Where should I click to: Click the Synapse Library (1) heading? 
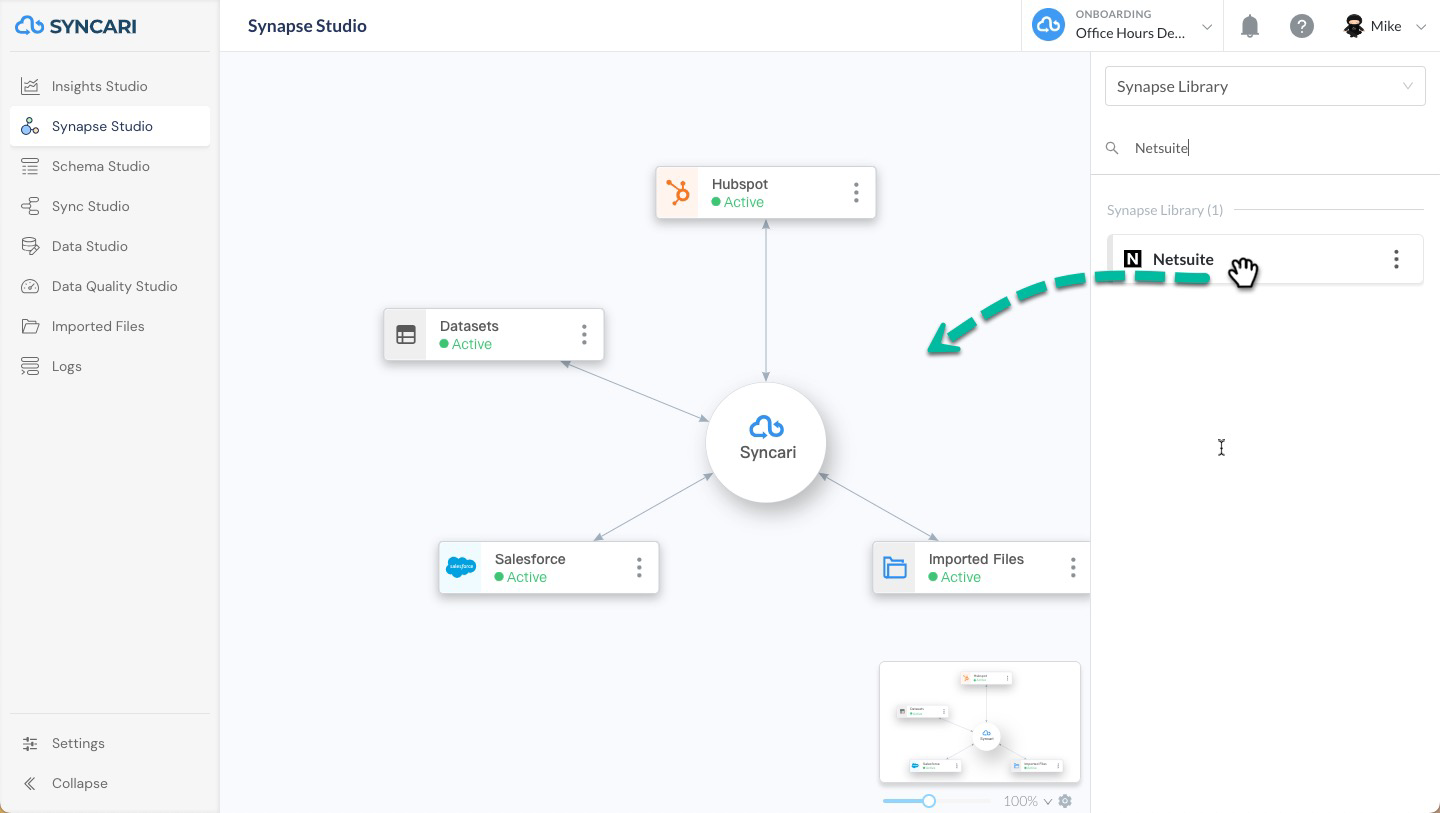pos(1165,210)
